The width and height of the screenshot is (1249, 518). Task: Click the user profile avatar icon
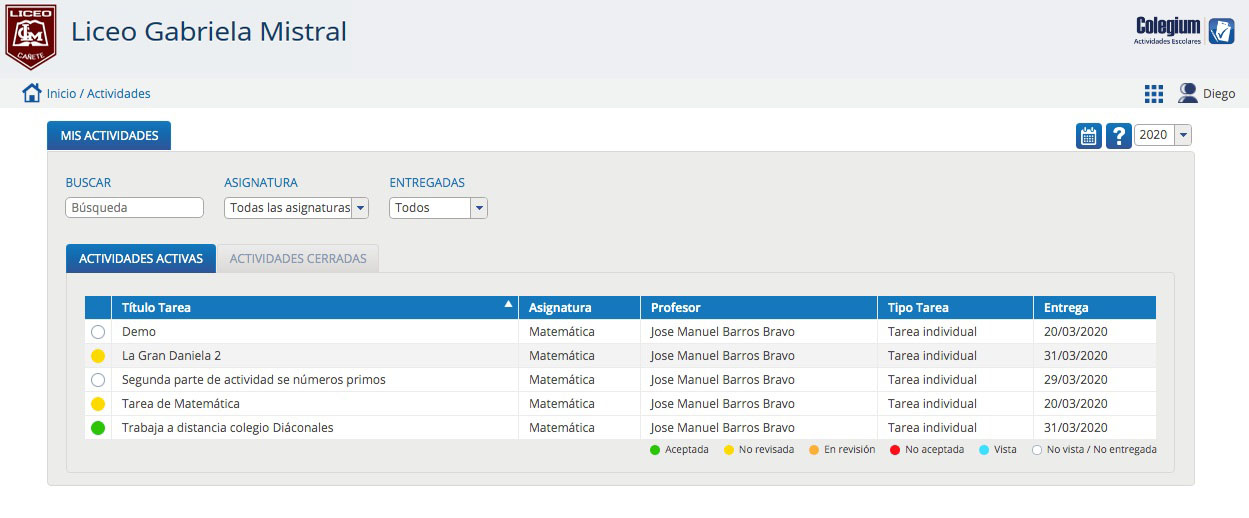click(x=1188, y=93)
